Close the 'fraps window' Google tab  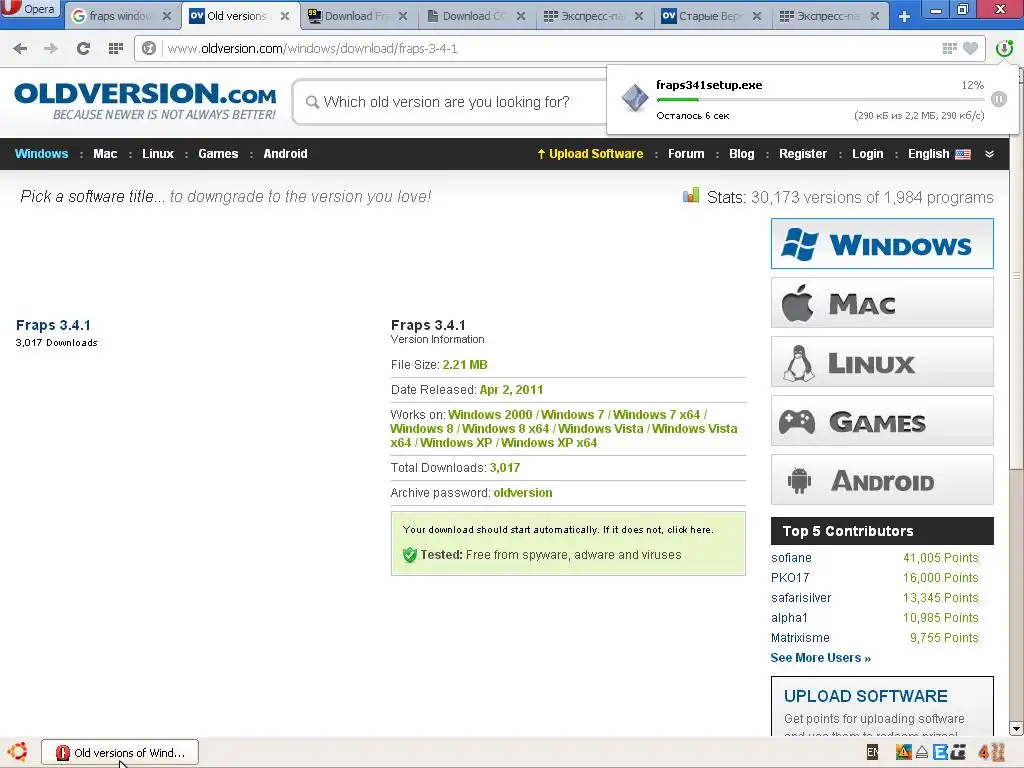167,16
